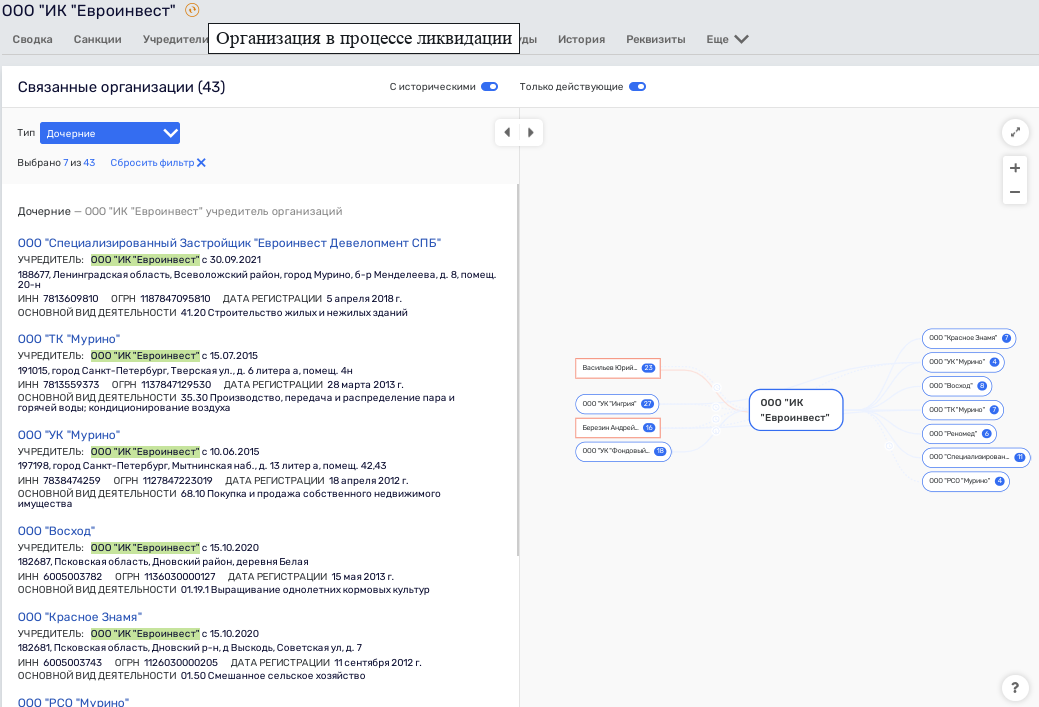This screenshot has width=1039, height=707.
Task: Toggle the Только действующие switch
Action: point(637,87)
